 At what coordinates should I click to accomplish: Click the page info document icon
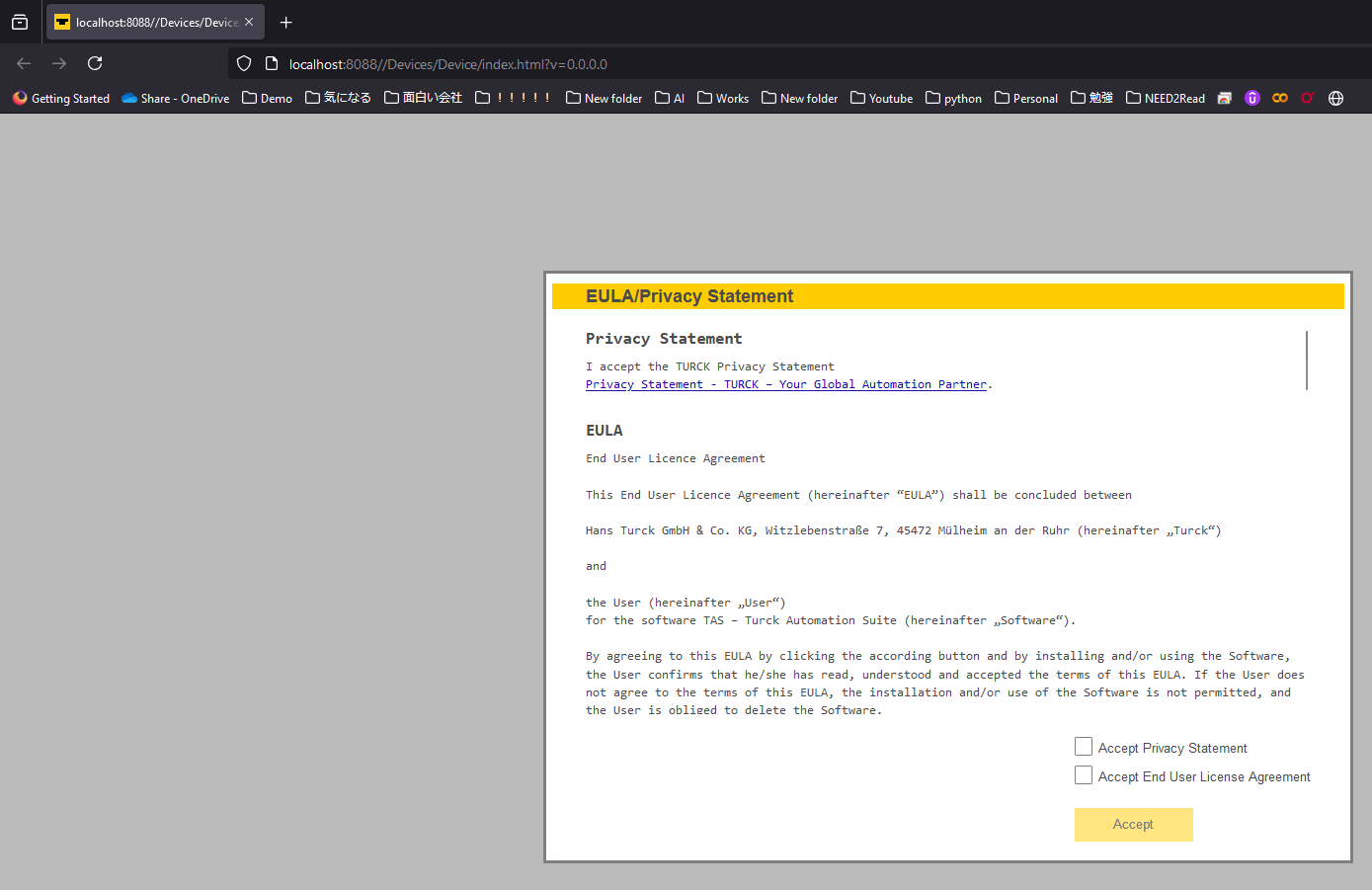[272, 64]
